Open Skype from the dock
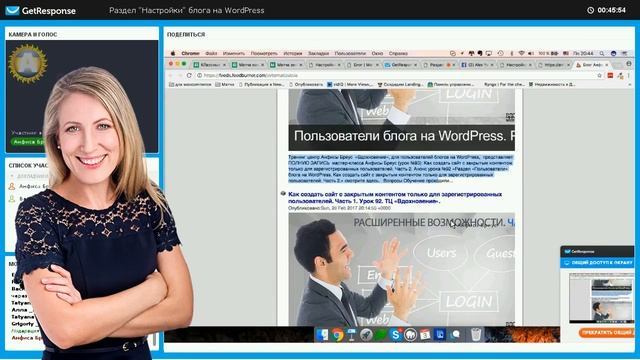The height and width of the screenshot is (360, 640). 396,335
